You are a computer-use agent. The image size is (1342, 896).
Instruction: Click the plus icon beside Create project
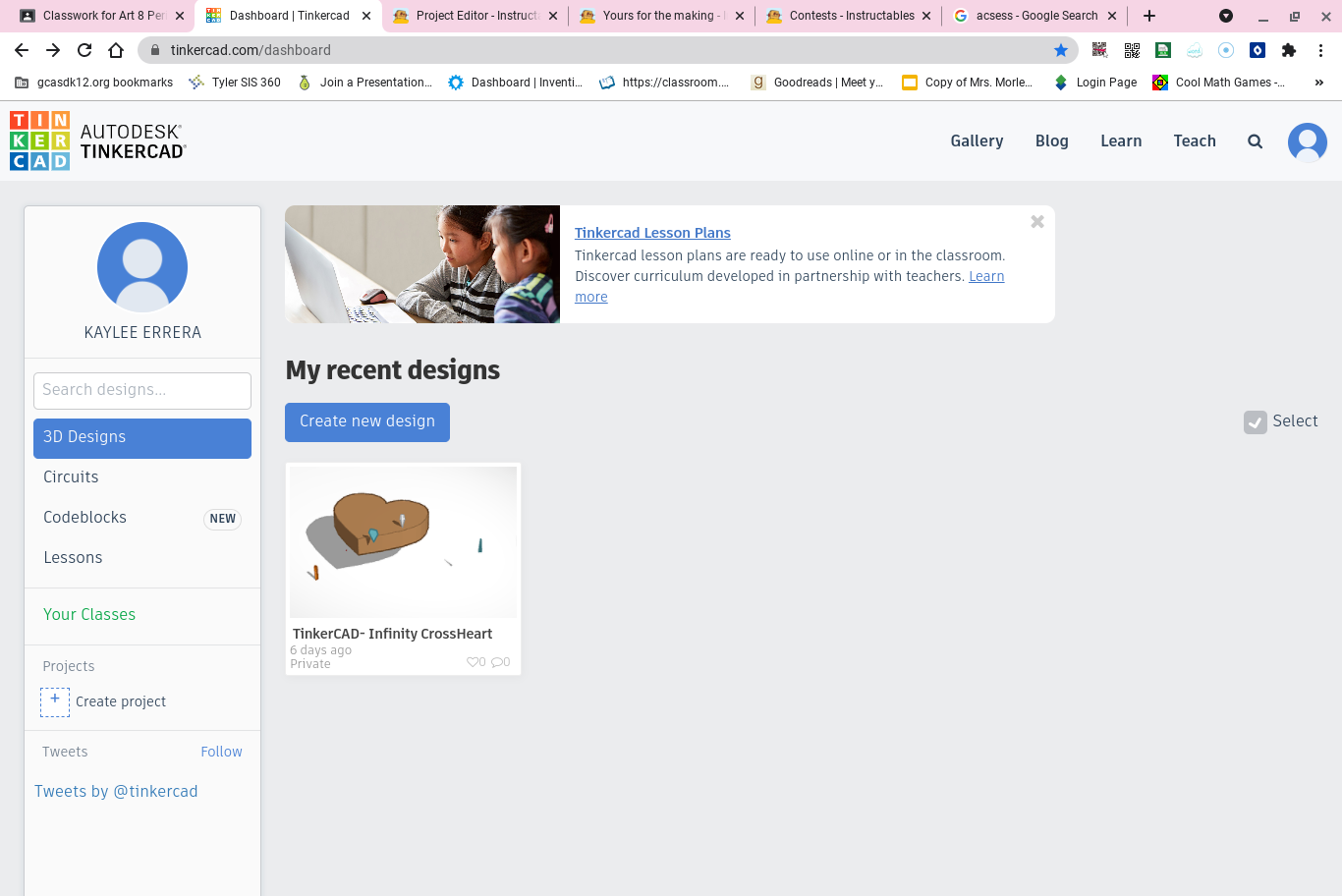point(55,701)
